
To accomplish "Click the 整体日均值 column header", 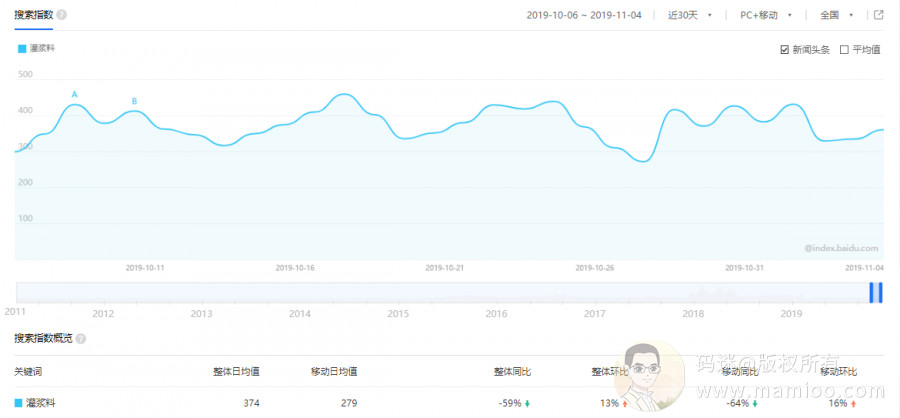I will click(x=236, y=372).
